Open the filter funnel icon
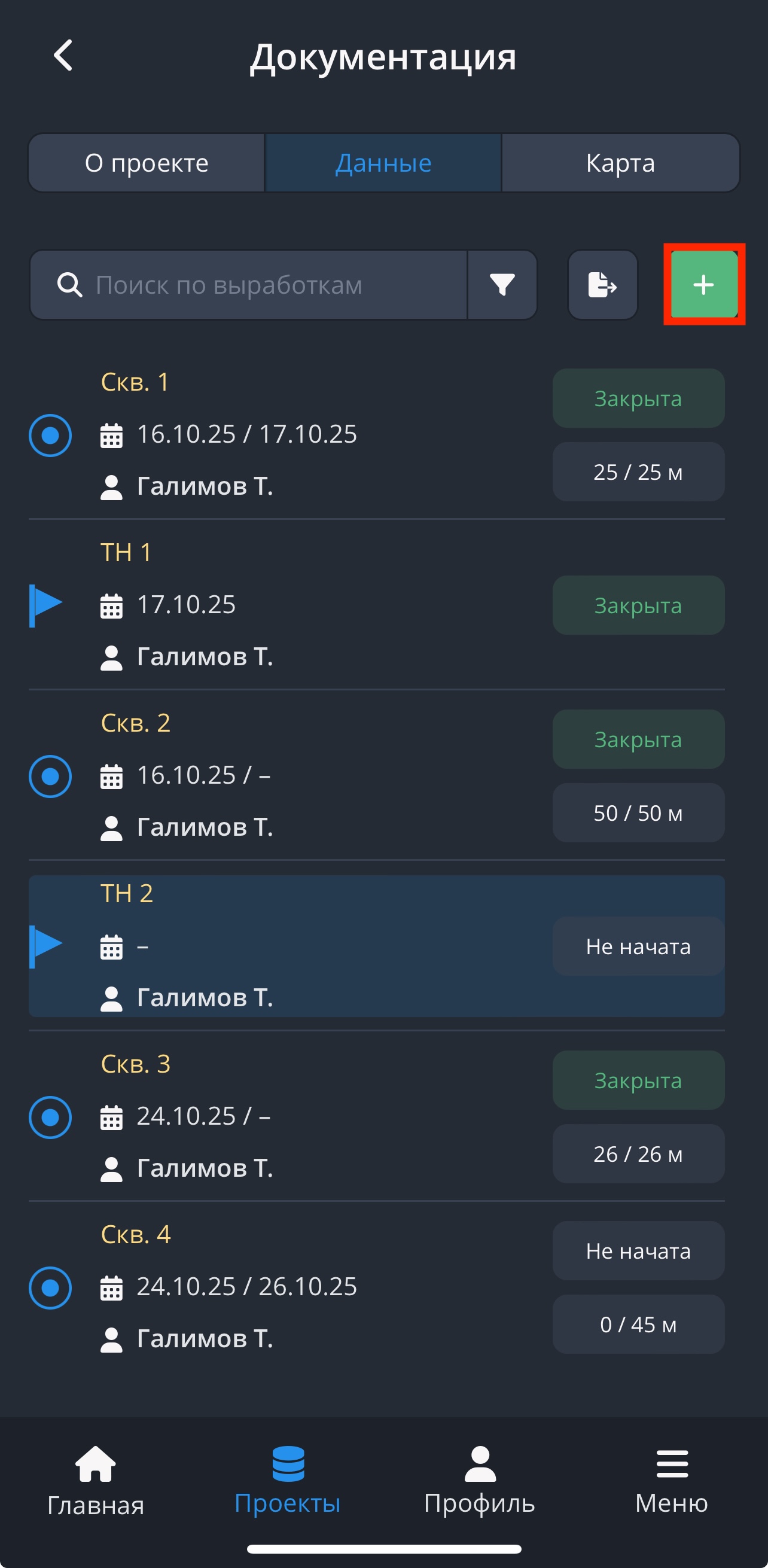This screenshot has width=768, height=1568. pos(502,284)
